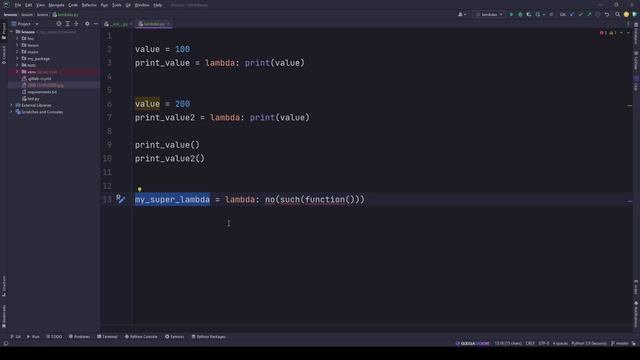Expand Scratches and Consoles node
640x360 pixels.
(x=12, y=112)
